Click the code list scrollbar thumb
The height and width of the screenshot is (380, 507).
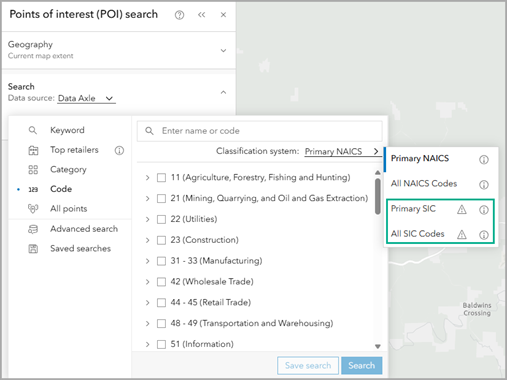[378, 196]
